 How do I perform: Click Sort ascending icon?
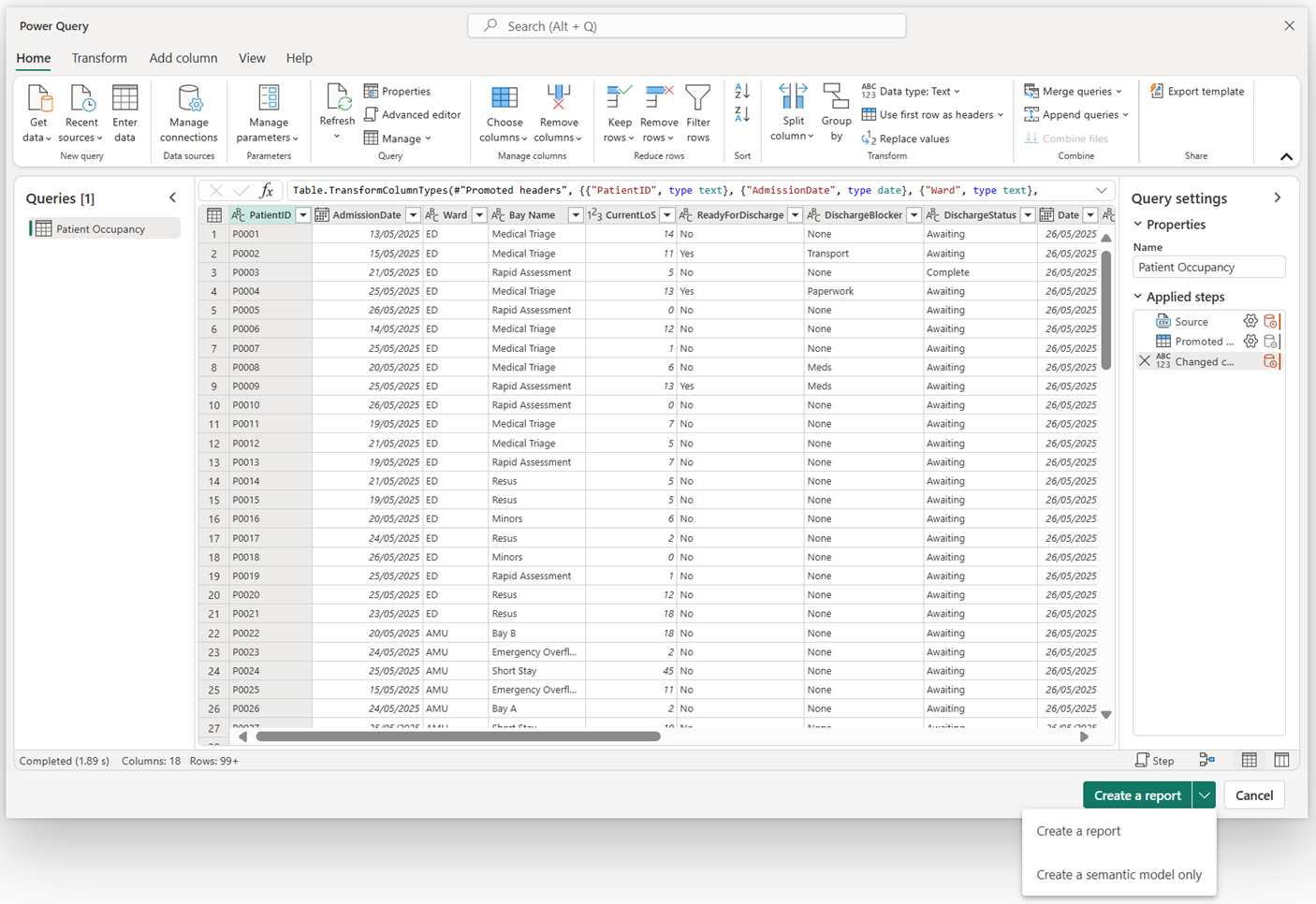[742, 91]
